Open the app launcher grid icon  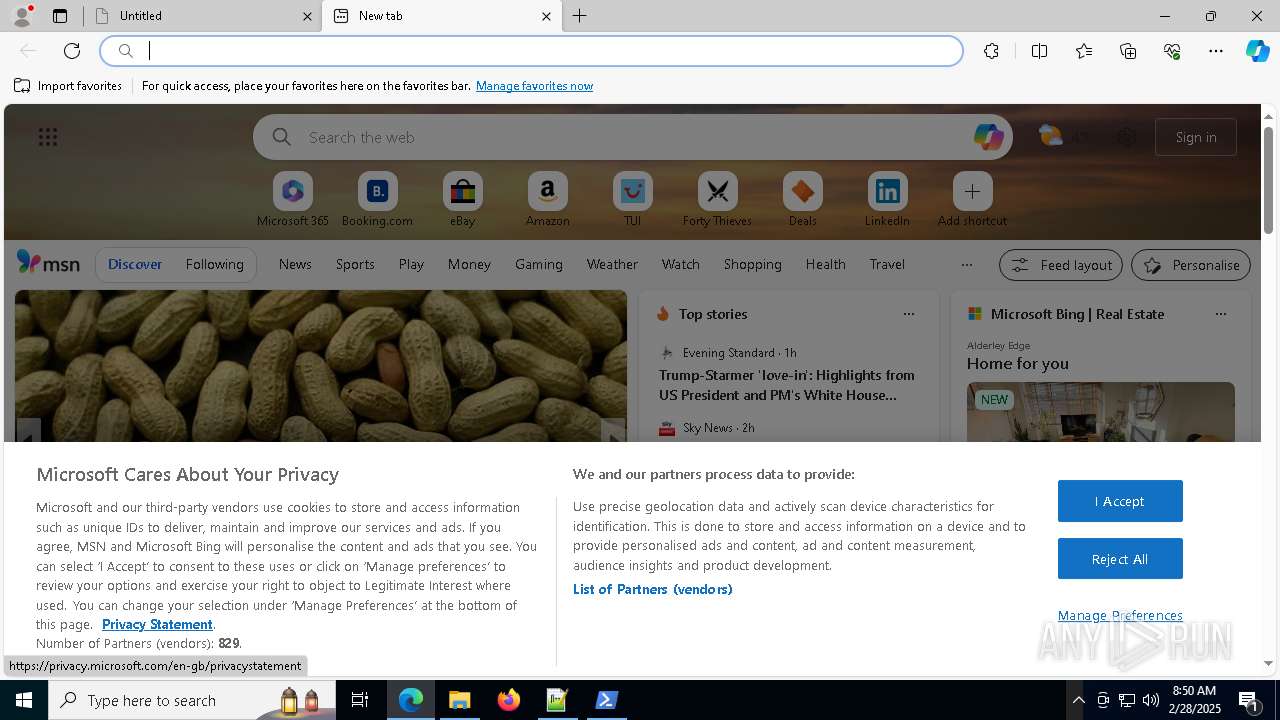47,137
